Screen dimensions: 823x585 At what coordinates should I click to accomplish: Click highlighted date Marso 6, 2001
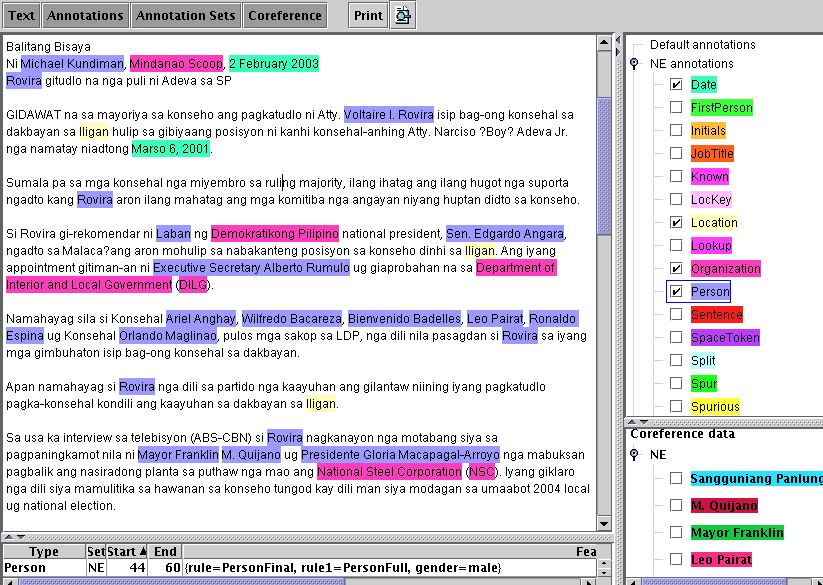(x=171, y=149)
